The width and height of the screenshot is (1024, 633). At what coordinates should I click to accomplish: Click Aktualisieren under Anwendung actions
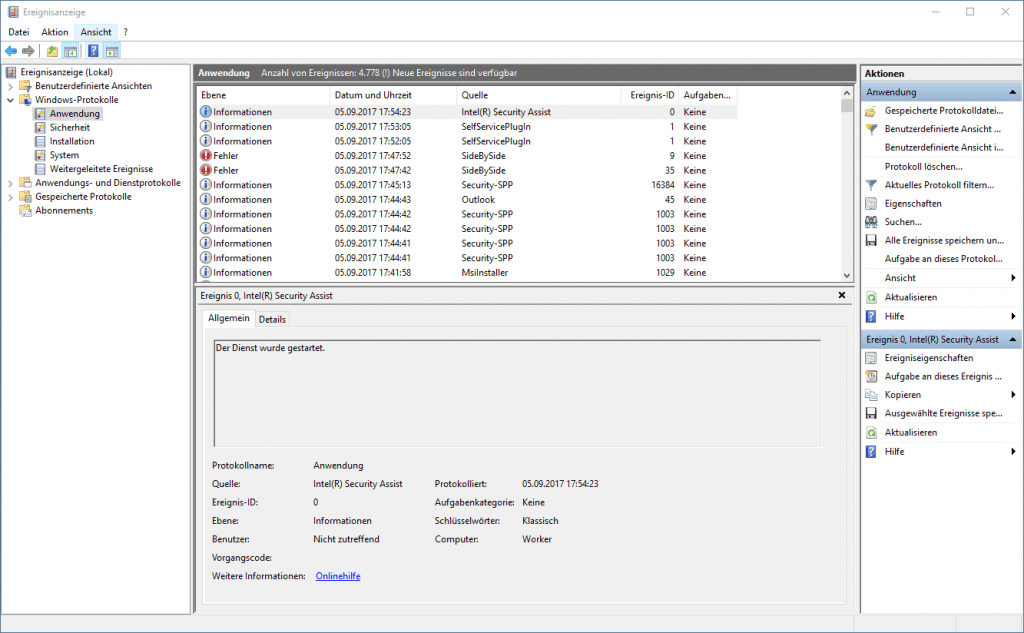913,297
